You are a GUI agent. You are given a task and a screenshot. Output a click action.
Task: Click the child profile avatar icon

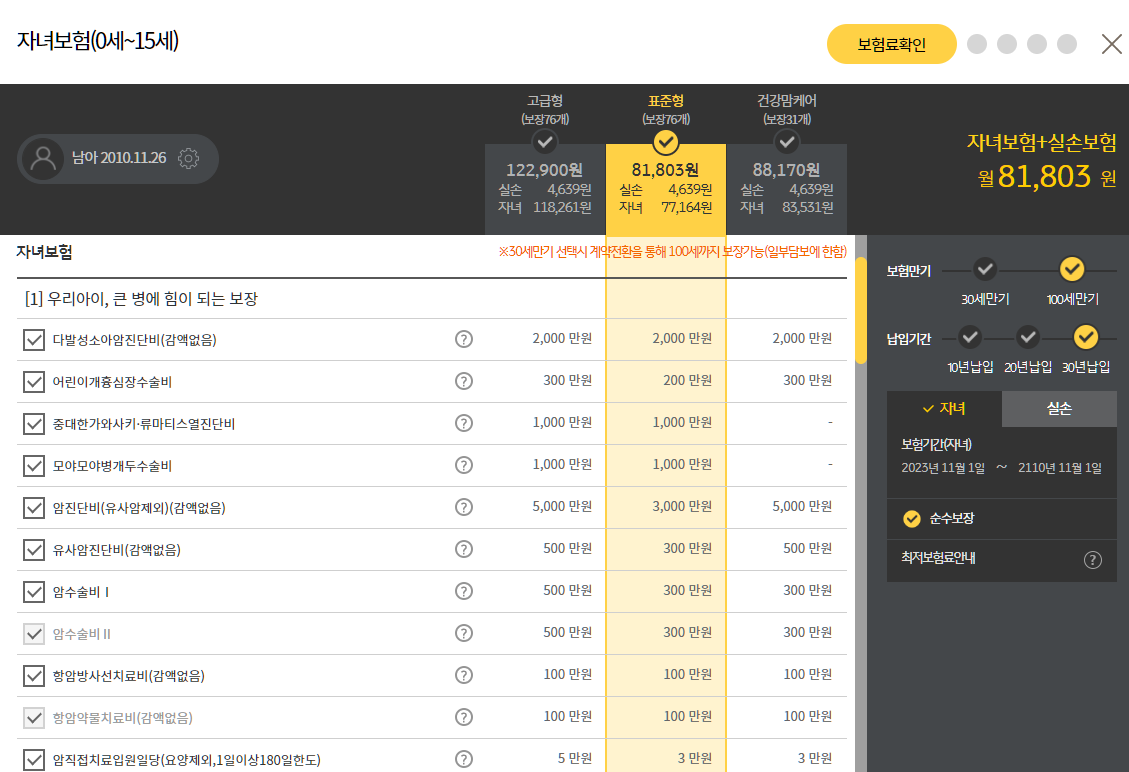click(x=43, y=158)
